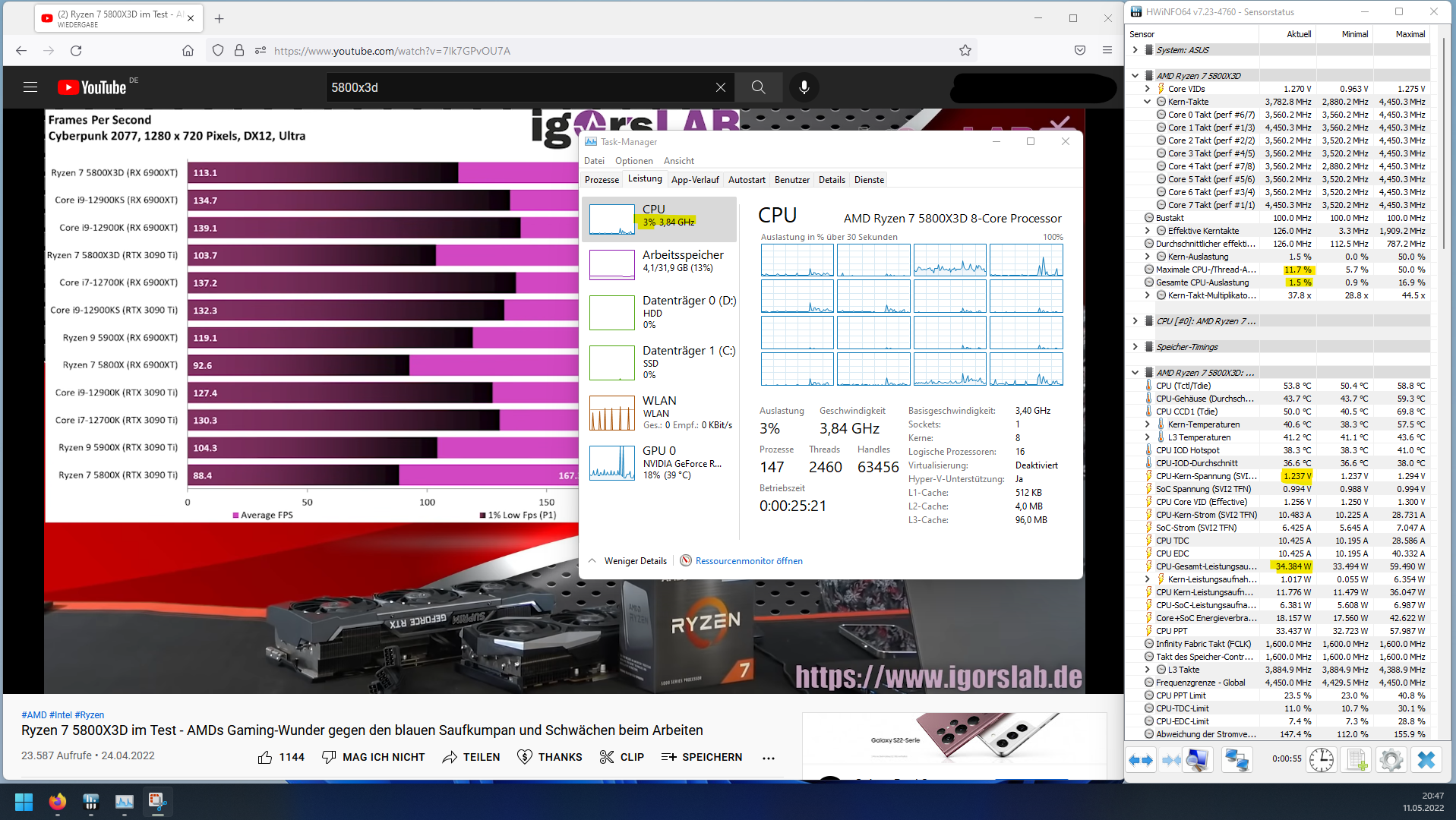
Task: Open Firefox application hamburger menu
Action: coord(1107,51)
